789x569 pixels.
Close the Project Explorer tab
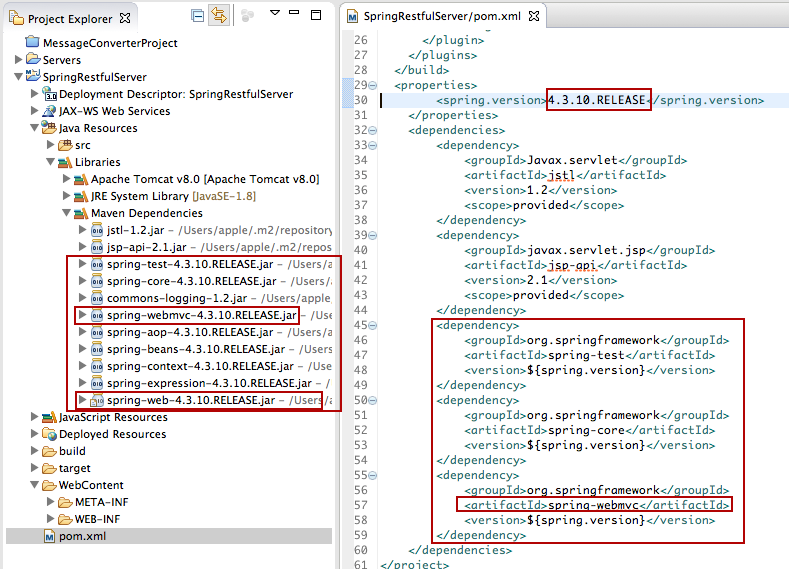coord(125,19)
